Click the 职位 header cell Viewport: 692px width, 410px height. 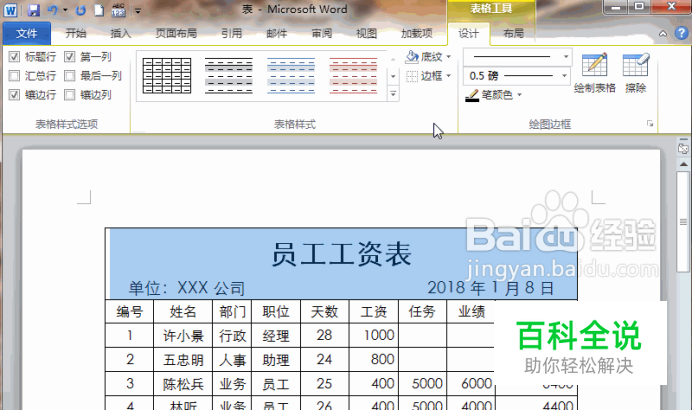point(276,312)
